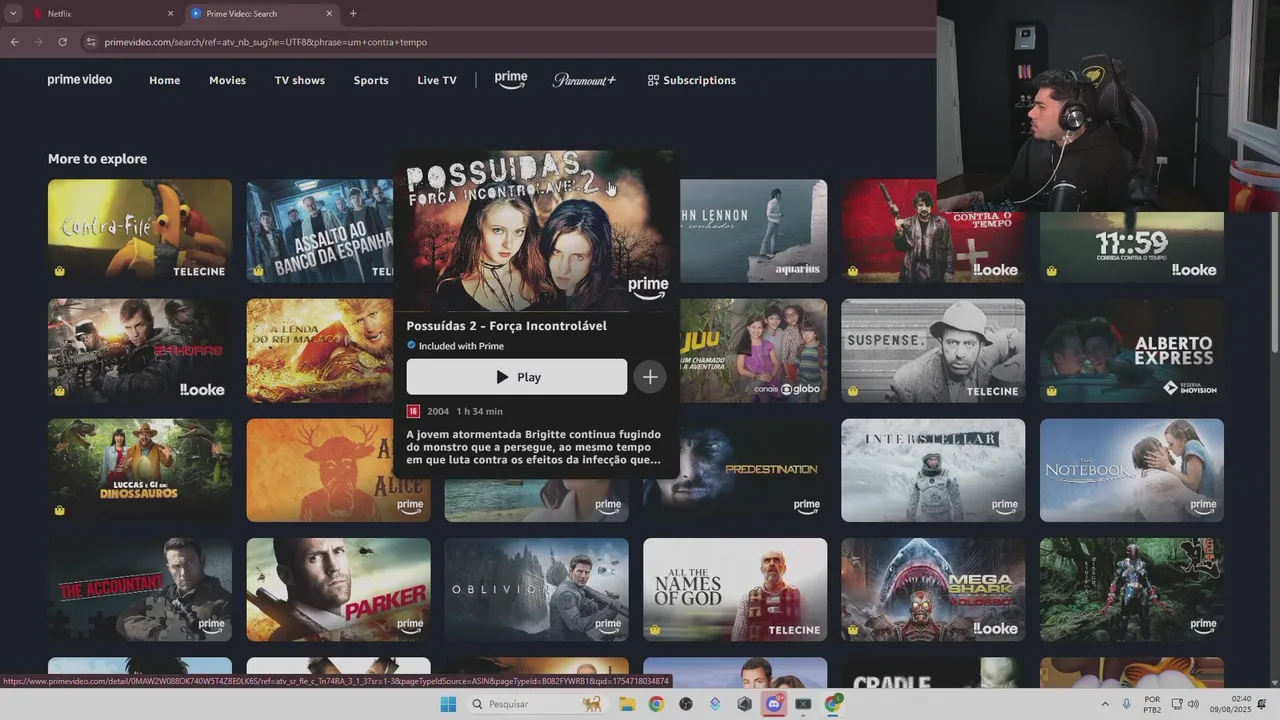The width and height of the screenshot is (1280, 720).
Task: Add Possuídas 2 to watchlist with plus
Action: 650,377
